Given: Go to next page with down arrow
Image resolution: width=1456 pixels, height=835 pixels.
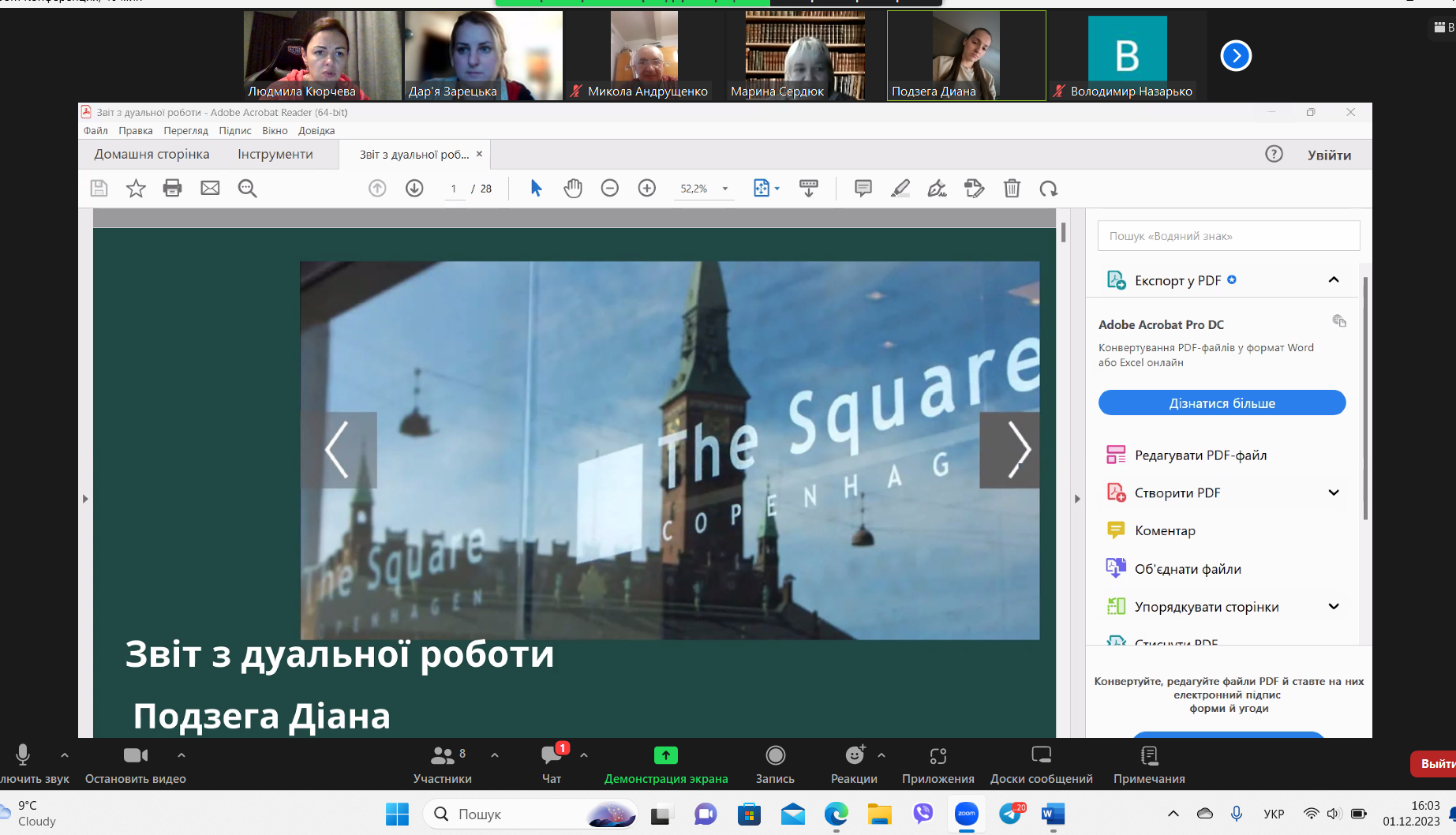Looking at the screenshot, I should pos(414,188).
